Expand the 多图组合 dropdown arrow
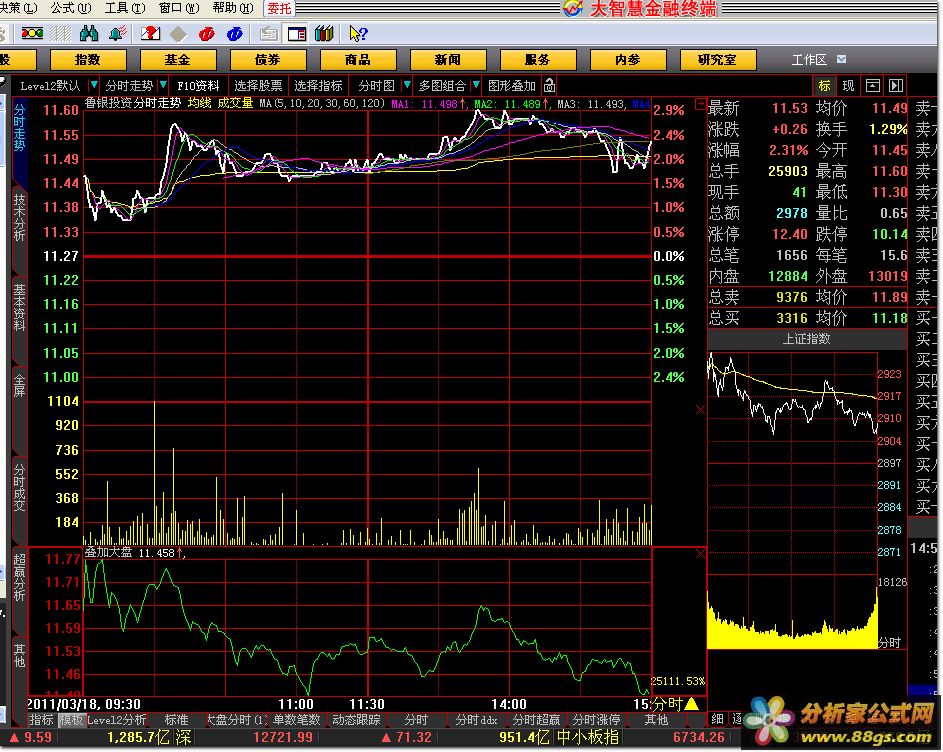The width and height of the screenshot is (943, 752). pyautogui.click(x=476, y=85)
